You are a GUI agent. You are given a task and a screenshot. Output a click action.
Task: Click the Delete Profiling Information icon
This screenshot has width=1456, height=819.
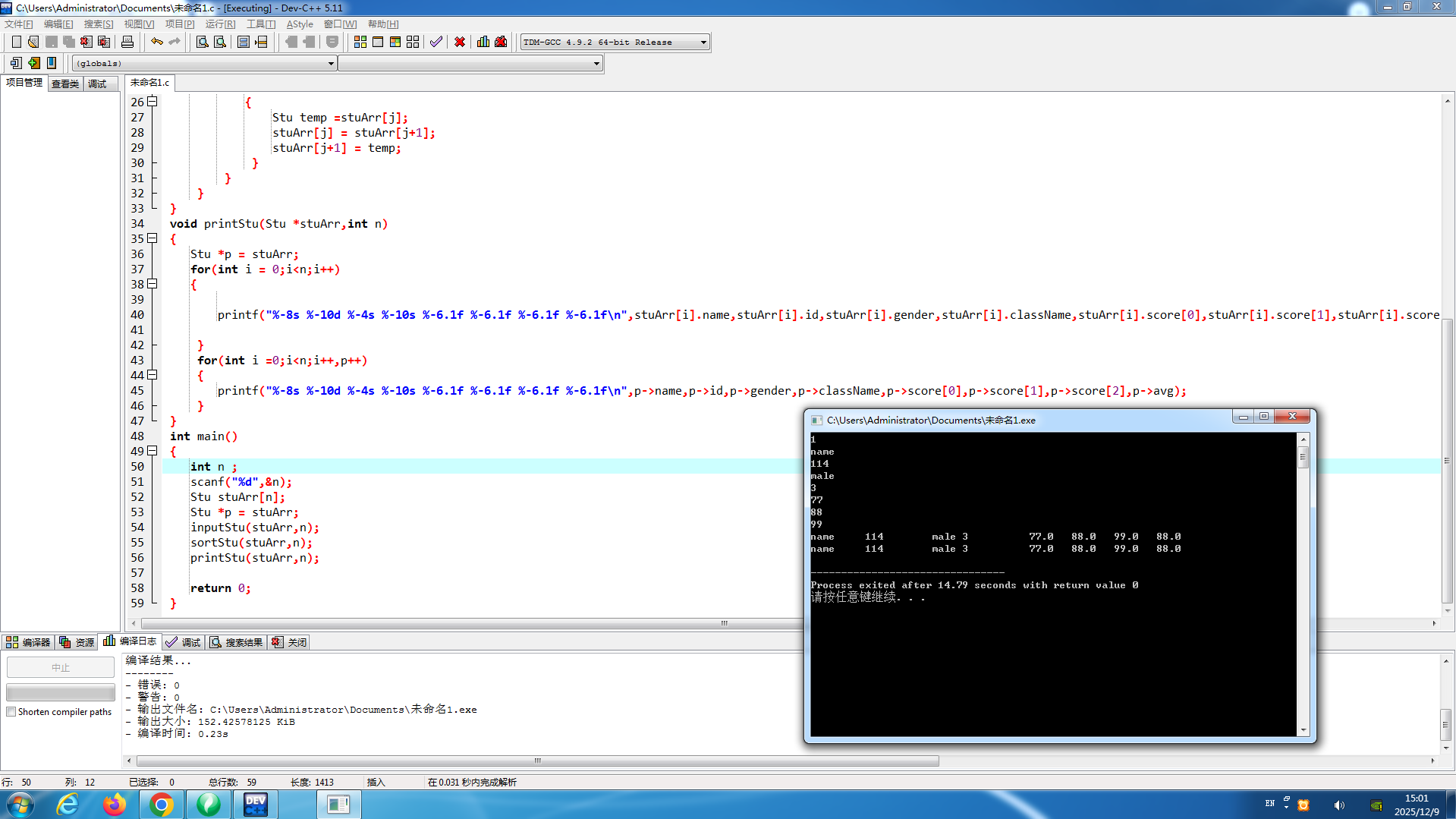501,42
